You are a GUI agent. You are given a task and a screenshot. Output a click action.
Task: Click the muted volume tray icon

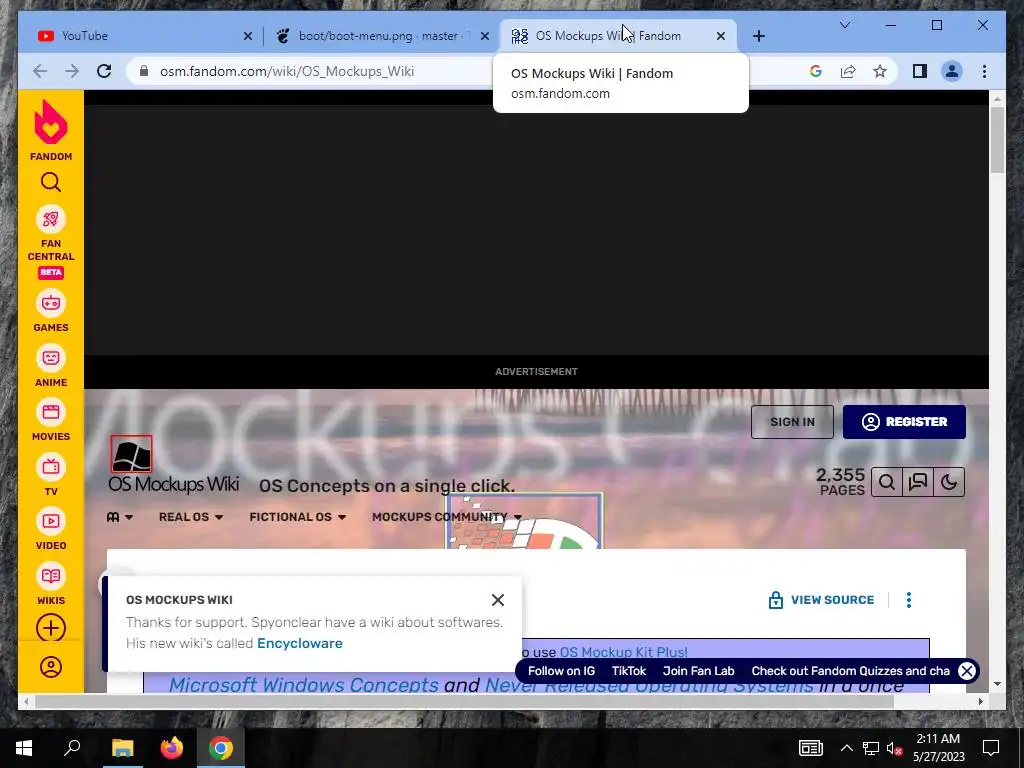tap(895, 748)
